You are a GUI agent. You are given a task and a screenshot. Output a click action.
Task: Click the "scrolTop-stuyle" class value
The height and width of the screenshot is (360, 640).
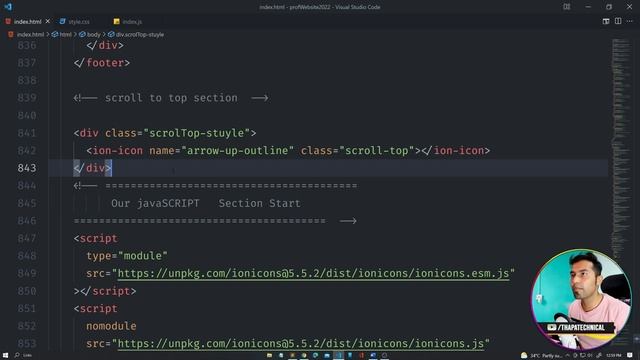(x=197, y=133)
